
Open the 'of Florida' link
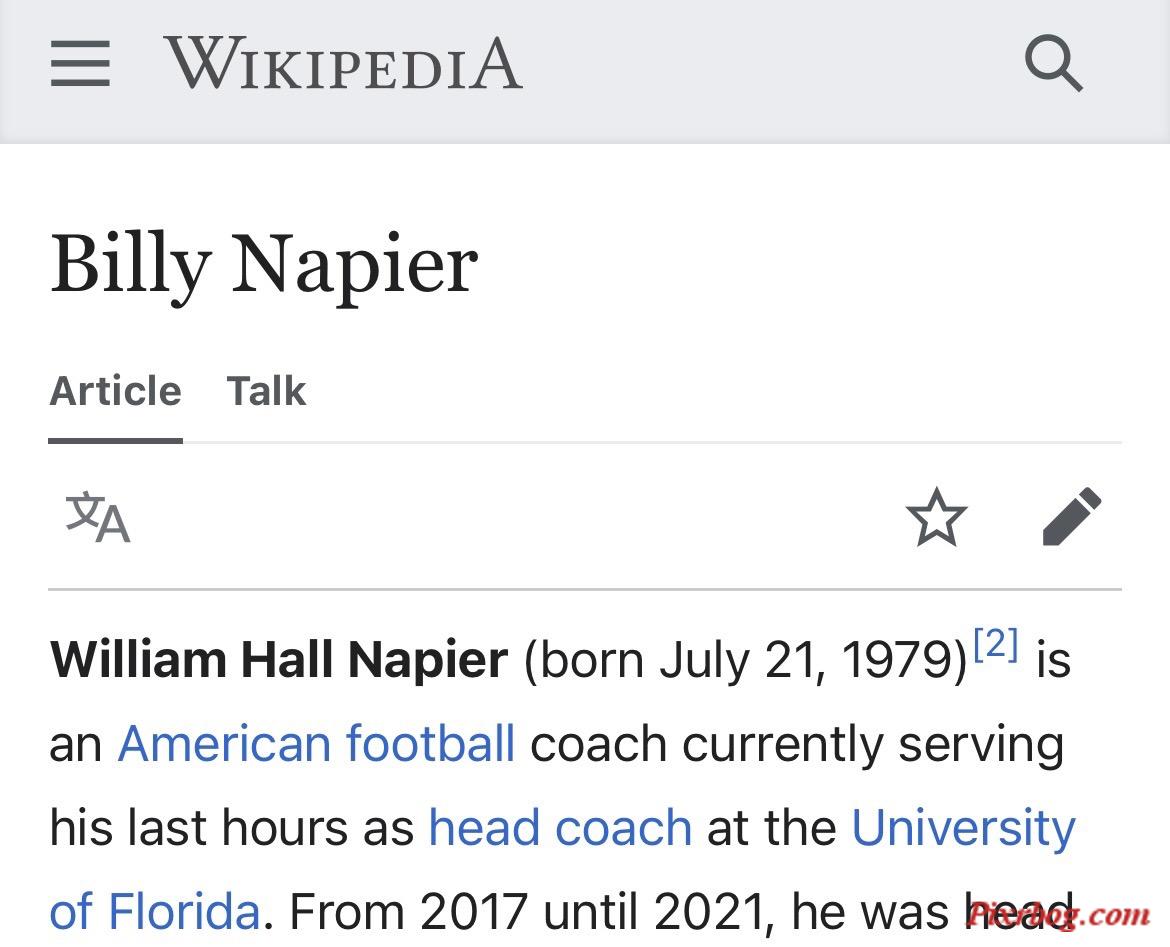154,911
